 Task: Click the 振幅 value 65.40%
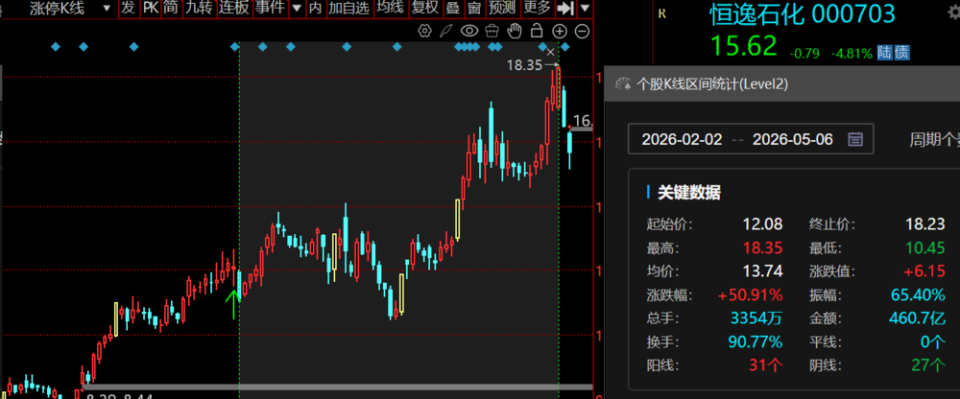click(918, 295)
